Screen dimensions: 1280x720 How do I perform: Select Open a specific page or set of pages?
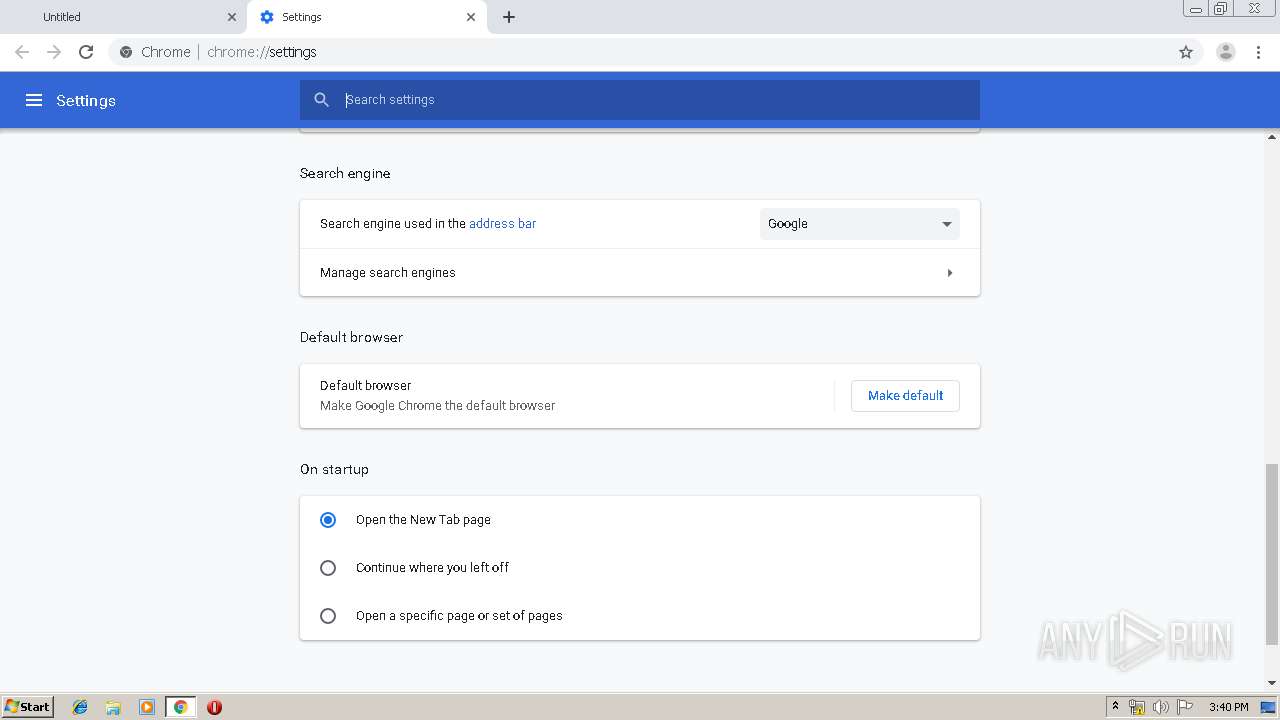point(328,616)
